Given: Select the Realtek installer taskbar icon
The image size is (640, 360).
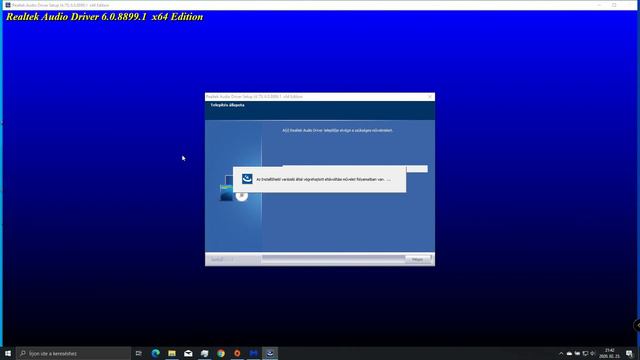Looking at the screenshot, I should 270,353.
